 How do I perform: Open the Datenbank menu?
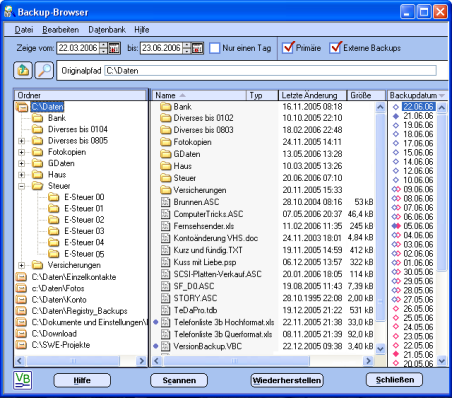107,30
